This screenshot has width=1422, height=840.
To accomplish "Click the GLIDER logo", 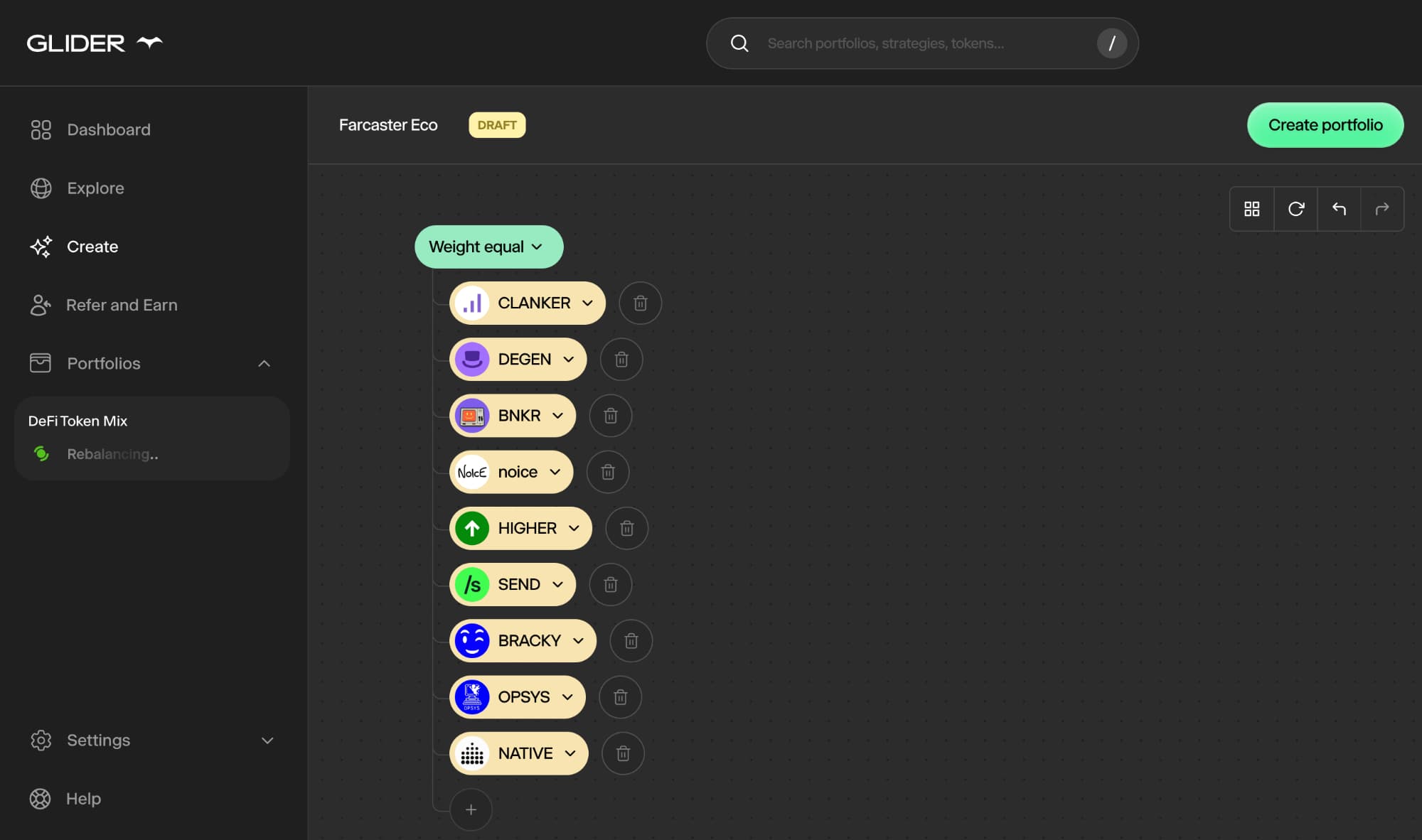I will pos(95,43).
